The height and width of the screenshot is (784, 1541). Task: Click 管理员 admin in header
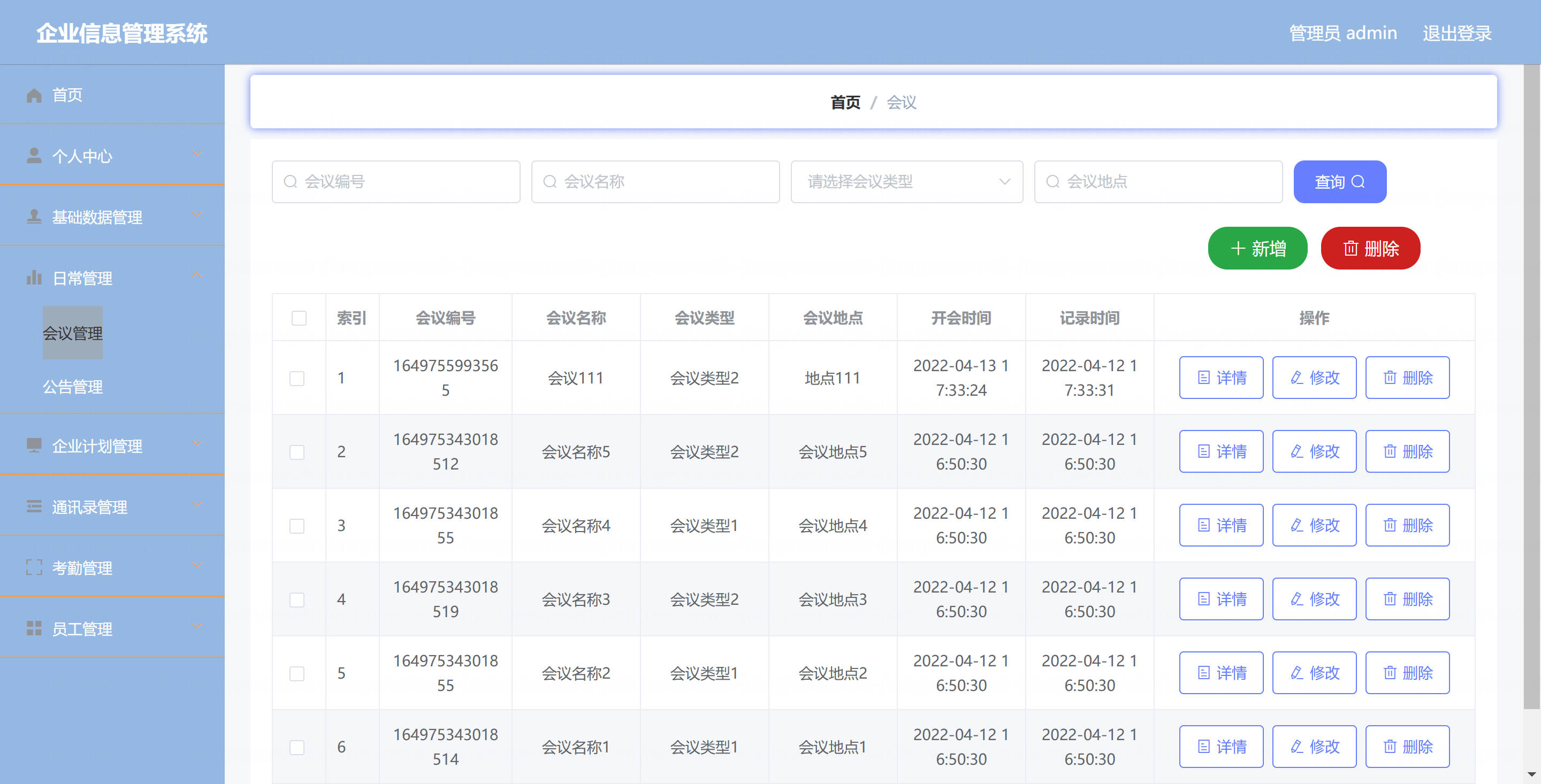[x=1342, y=33]
